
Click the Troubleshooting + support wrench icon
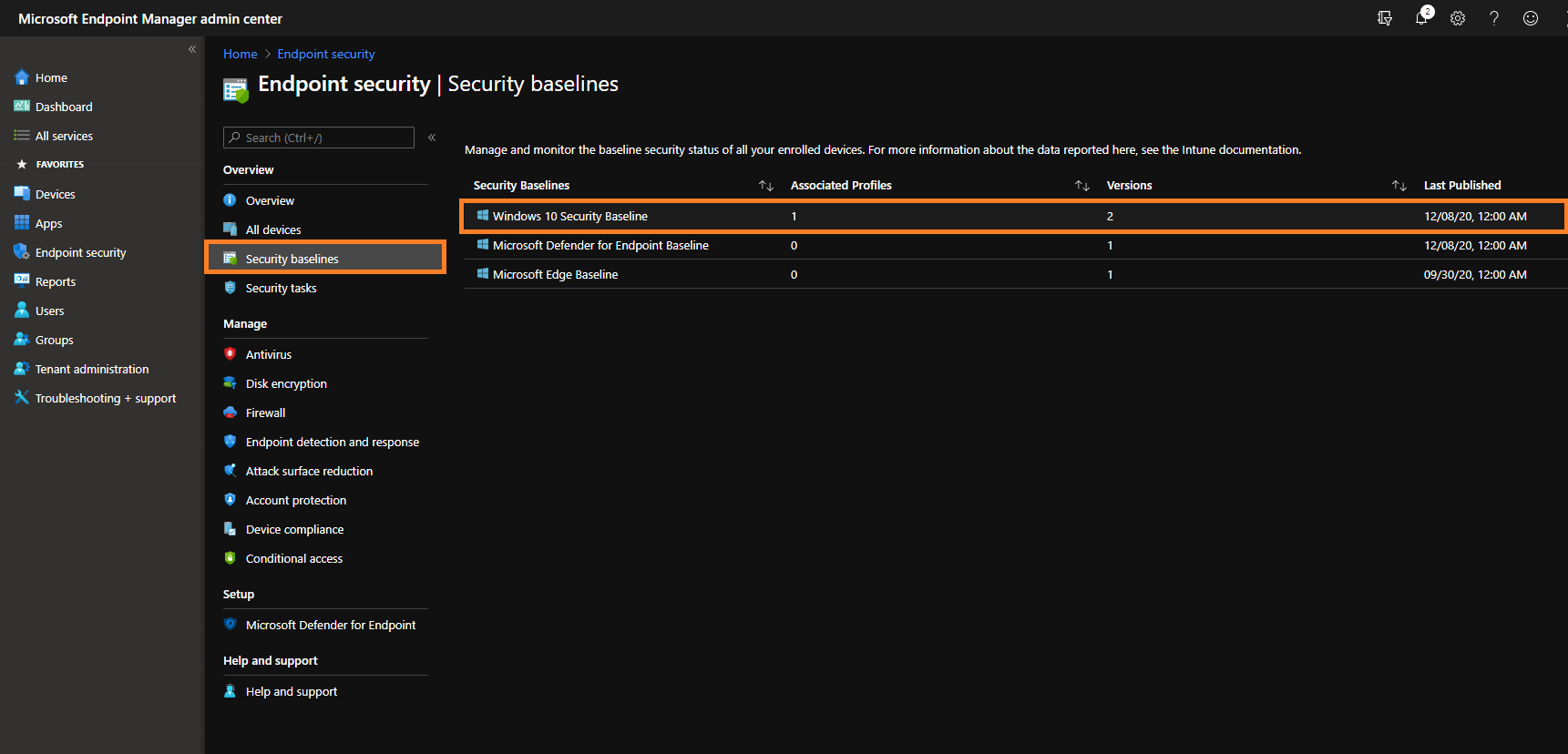coord(22,398)
